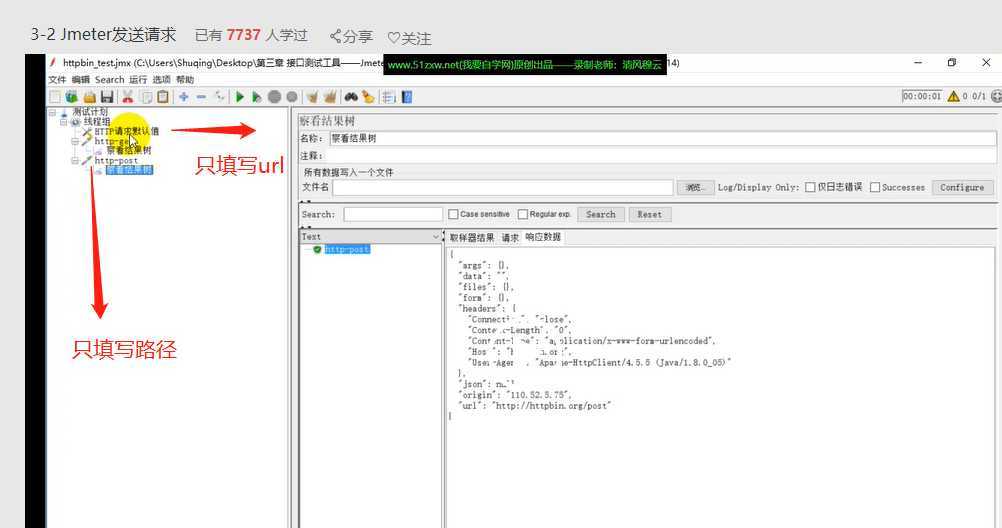Click the Search button beside Regular exp.
The height and width of the screenshot is (528, 1002).
601,214
